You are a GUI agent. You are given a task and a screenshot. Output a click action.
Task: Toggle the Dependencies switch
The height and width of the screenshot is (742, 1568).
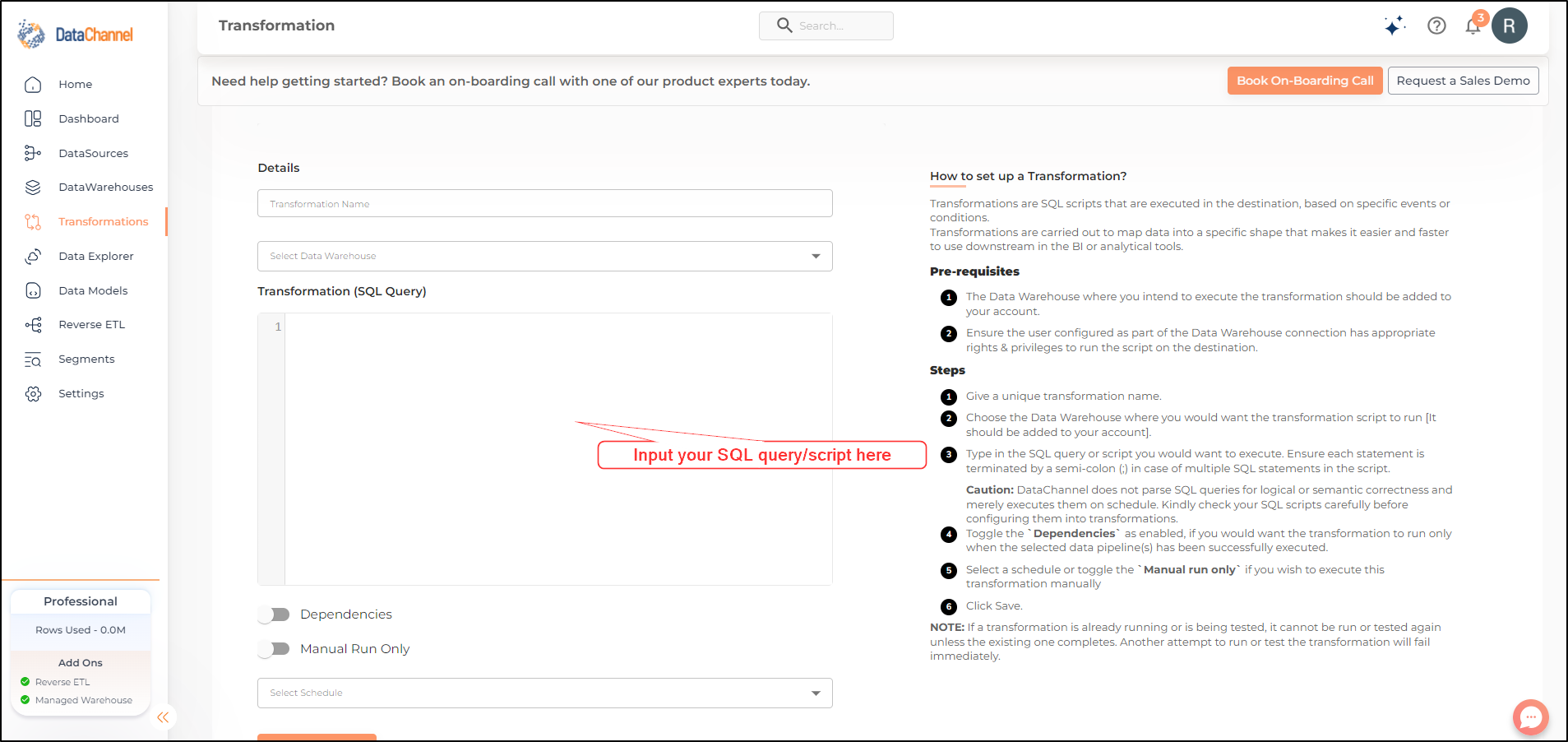(x=275, y=614)
